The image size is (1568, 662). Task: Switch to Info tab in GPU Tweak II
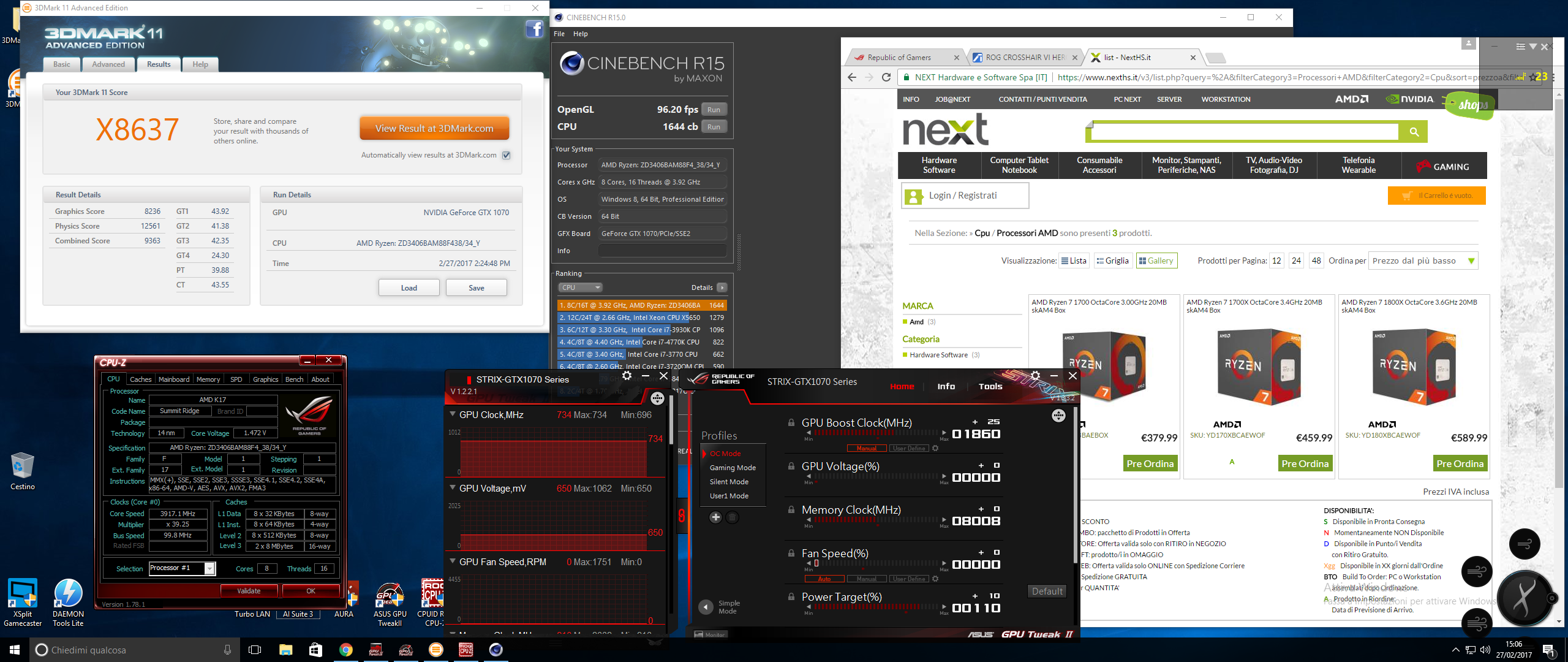946,387
